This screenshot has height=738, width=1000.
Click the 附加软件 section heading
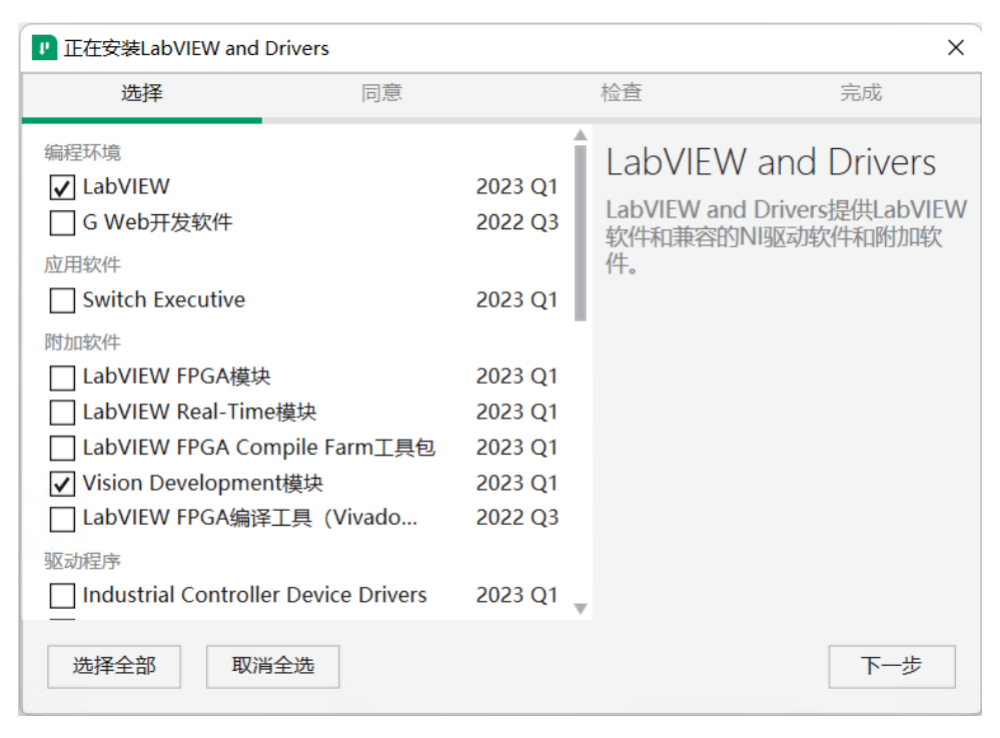coord(82,343)
